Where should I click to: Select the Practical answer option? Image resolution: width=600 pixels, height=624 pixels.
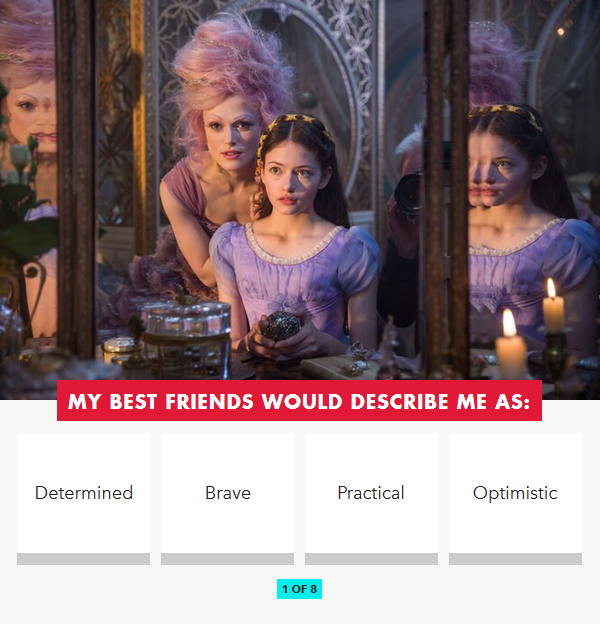coord(371,493)
